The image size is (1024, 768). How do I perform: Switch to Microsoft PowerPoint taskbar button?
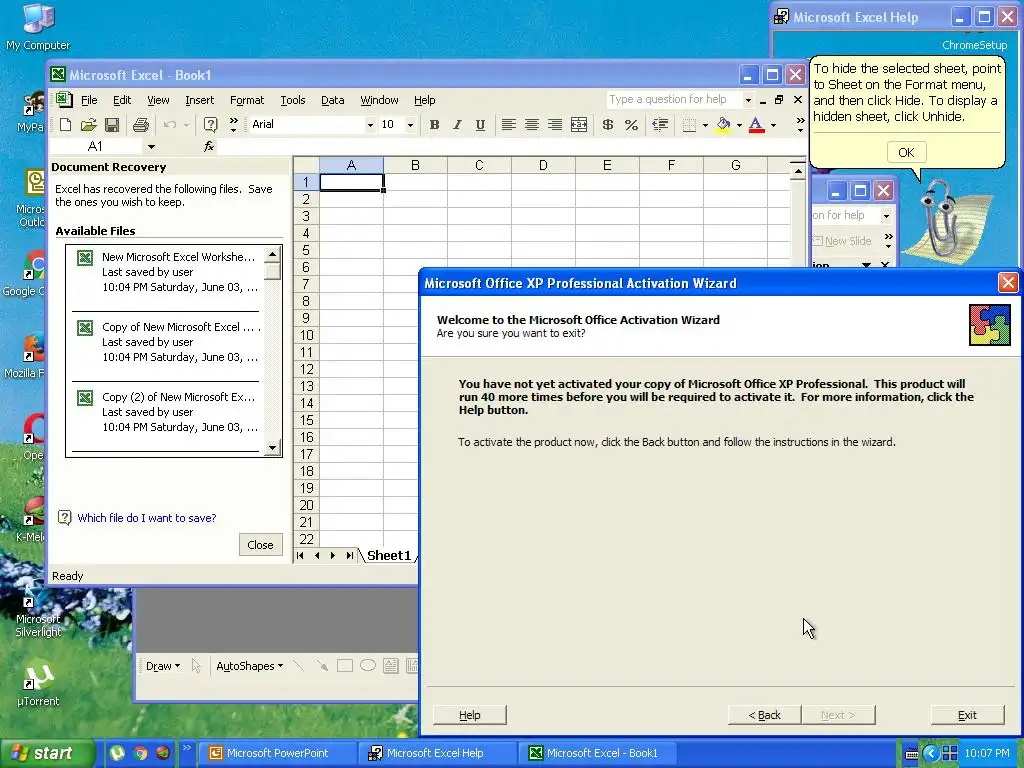pos(277,753)
